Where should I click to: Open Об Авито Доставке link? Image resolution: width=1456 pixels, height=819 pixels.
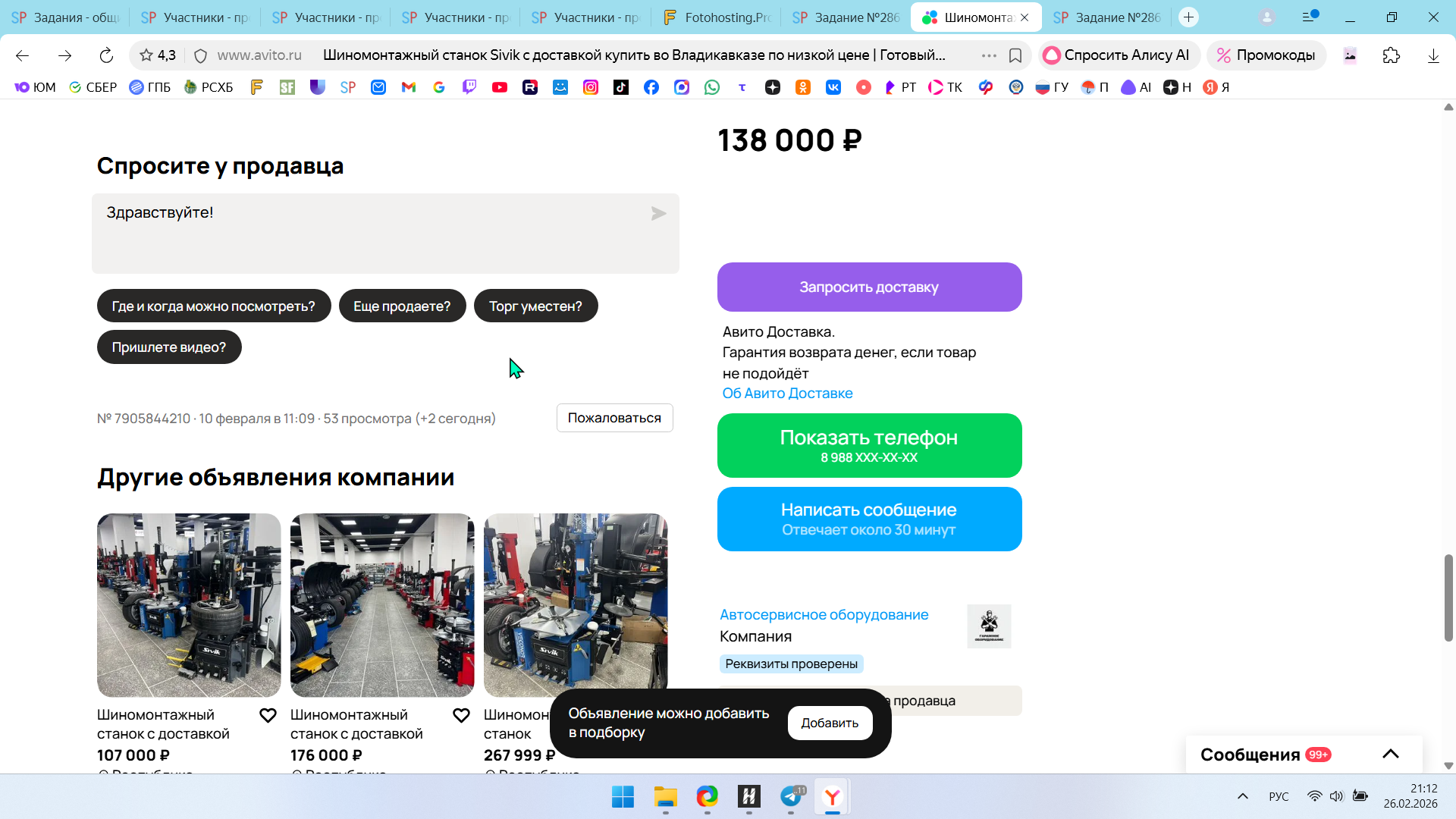tap(787, 393)
